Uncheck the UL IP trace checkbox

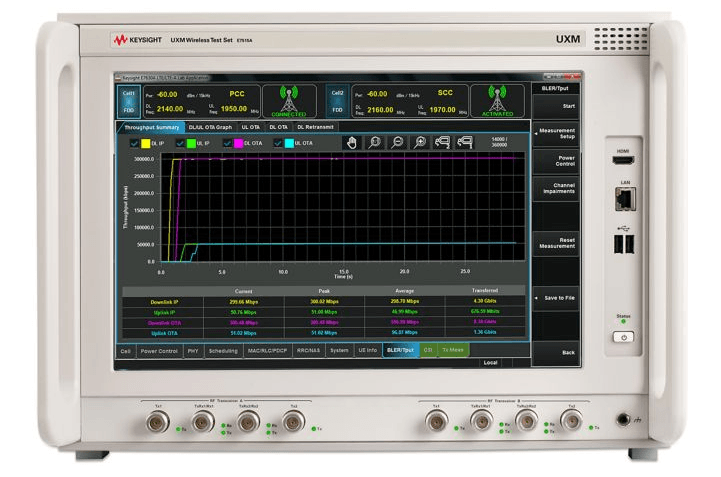180,144
